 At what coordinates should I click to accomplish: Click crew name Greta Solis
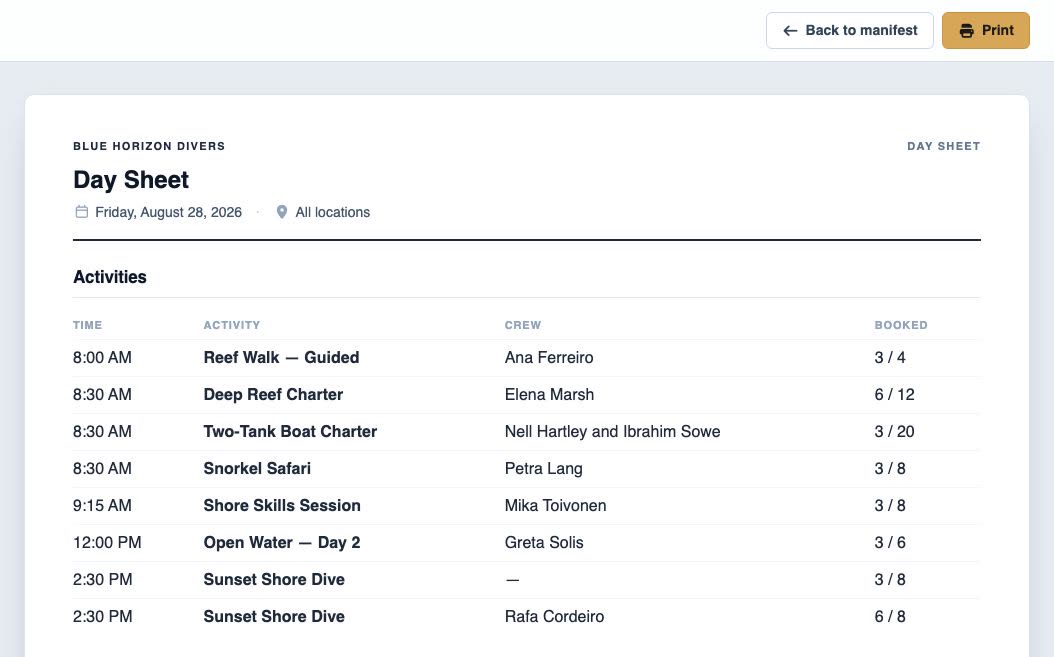[x=544, y=542]
